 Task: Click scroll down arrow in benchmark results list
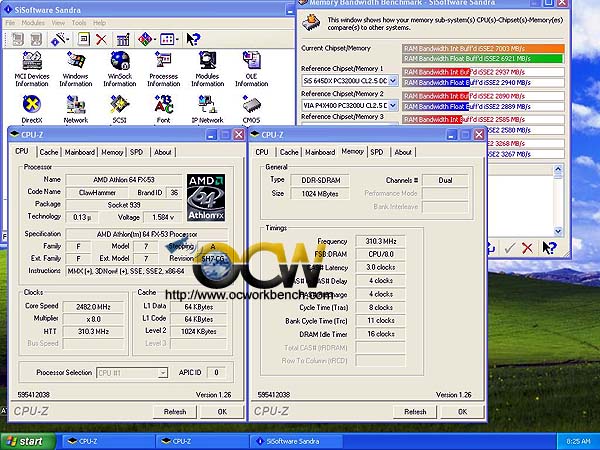click(x=558, y=231)
